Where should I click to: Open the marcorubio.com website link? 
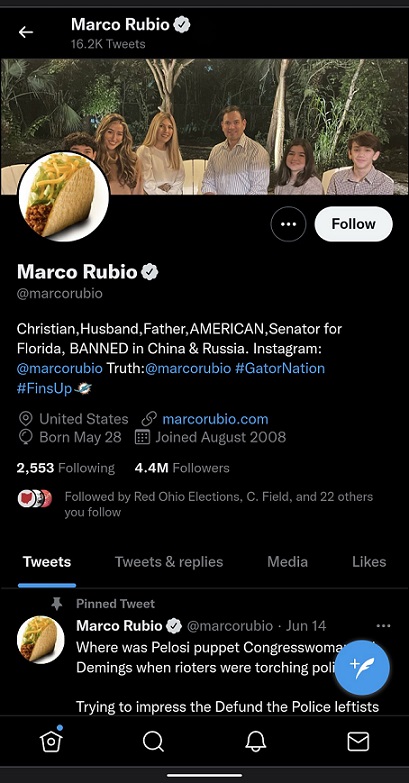[215, 419]
